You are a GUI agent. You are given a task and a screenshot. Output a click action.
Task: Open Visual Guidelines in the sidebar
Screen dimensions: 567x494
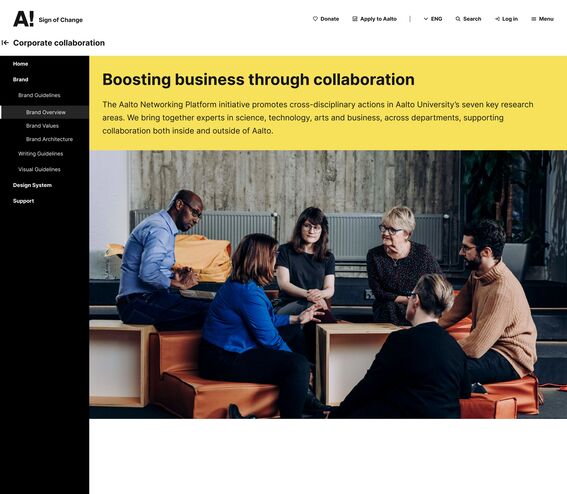coord(39,169)
